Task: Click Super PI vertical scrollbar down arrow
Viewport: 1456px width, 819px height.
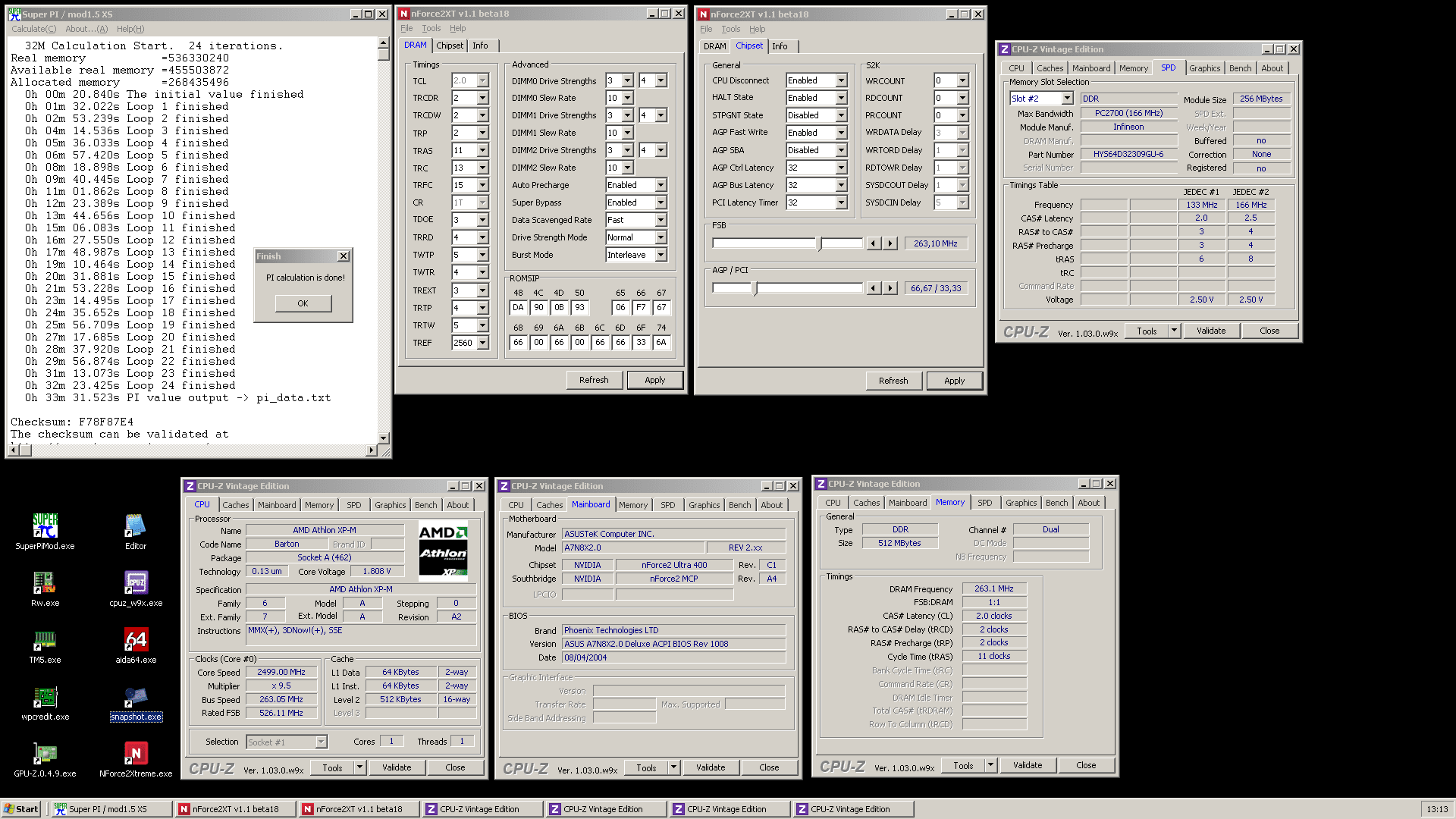Action: [x=383, y=438]
